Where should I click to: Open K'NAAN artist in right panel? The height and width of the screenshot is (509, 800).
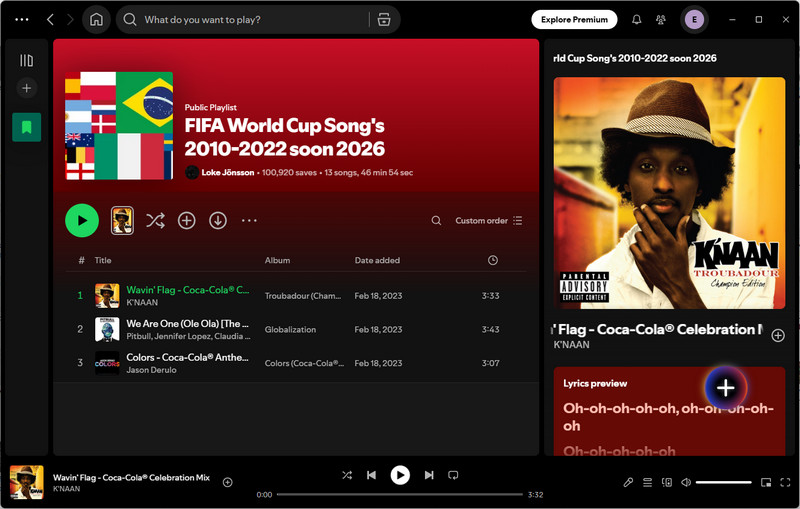pyautogui.click(x=571, y=345)
